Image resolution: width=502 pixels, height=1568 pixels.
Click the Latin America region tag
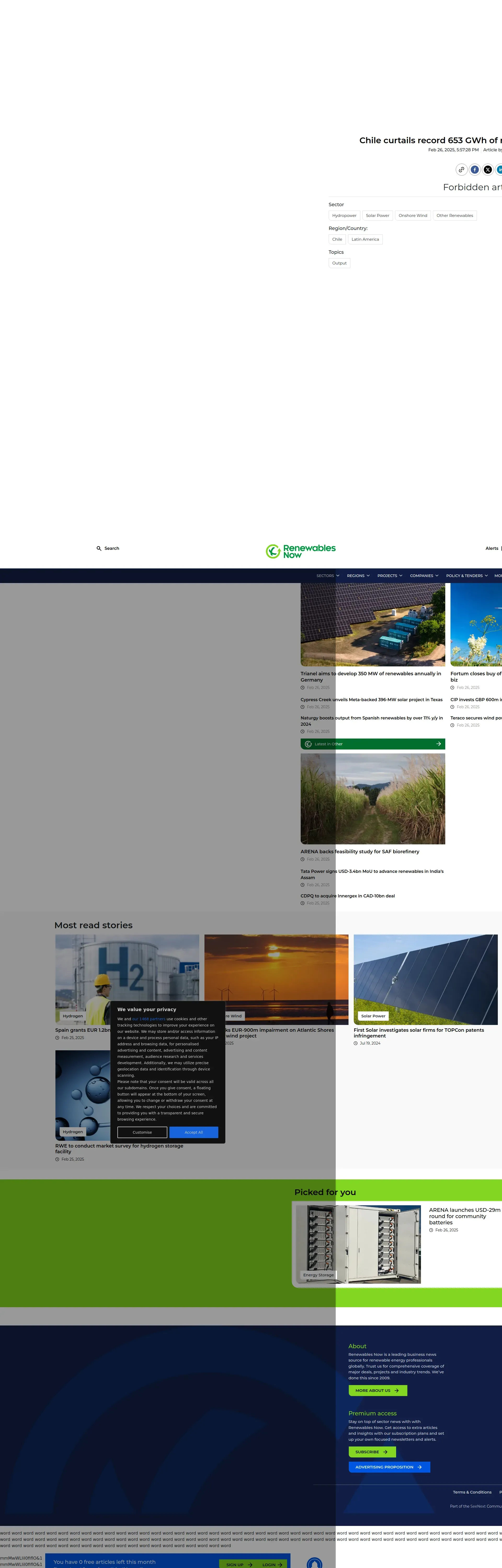365,239
